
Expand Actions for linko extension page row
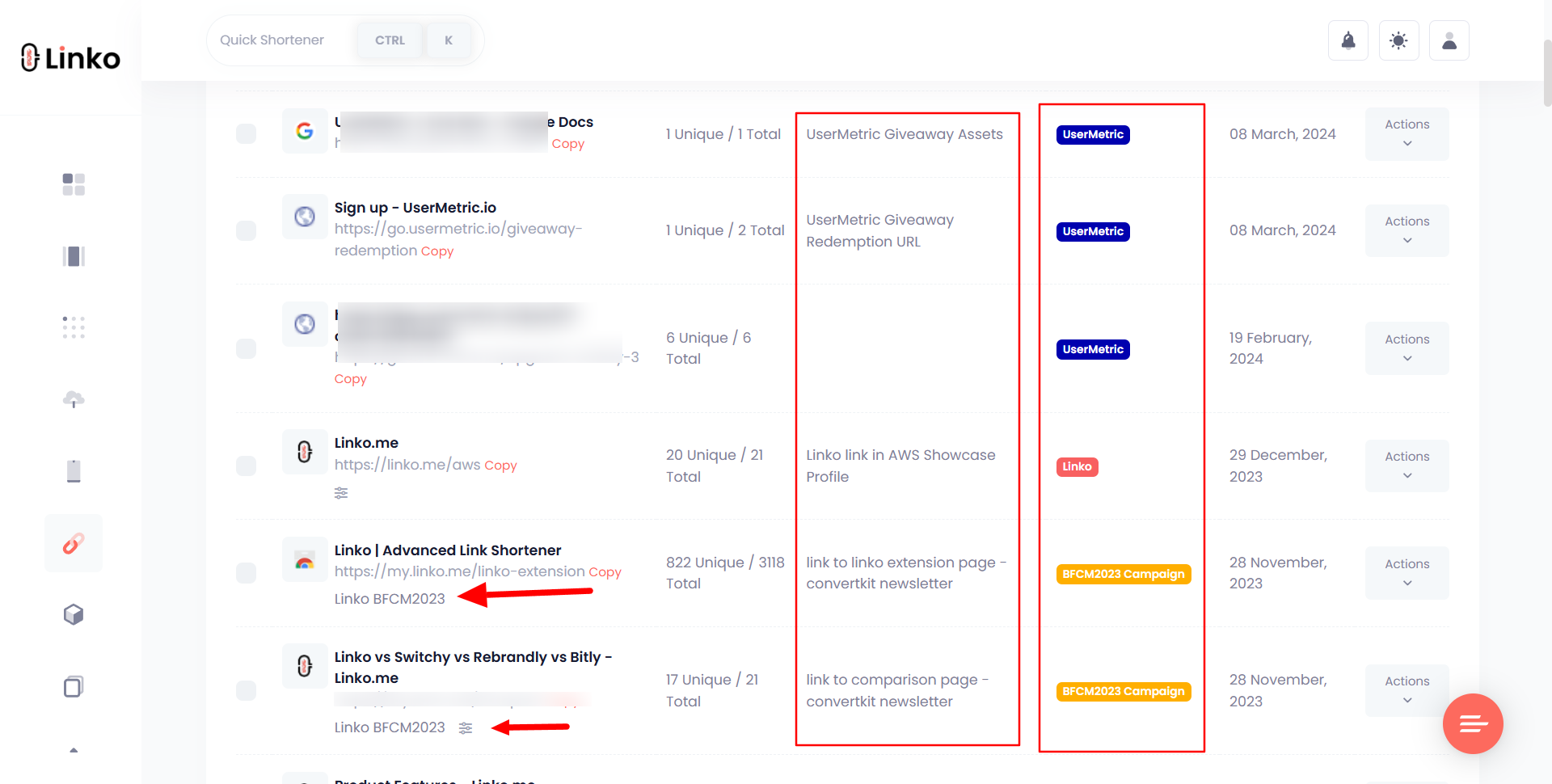tap(1406, 573)
